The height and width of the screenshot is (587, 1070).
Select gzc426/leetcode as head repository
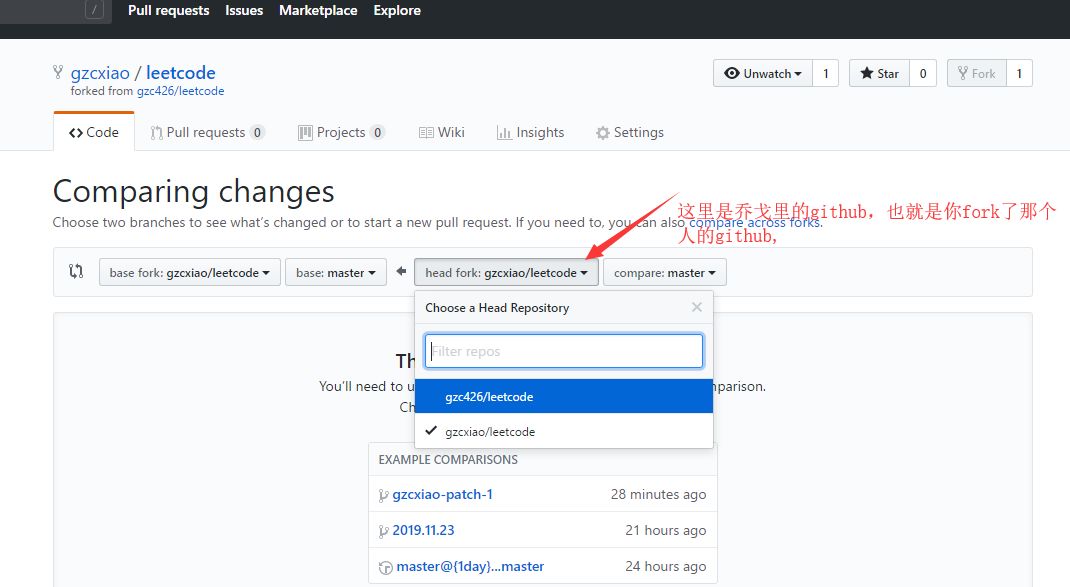[564, 397]
